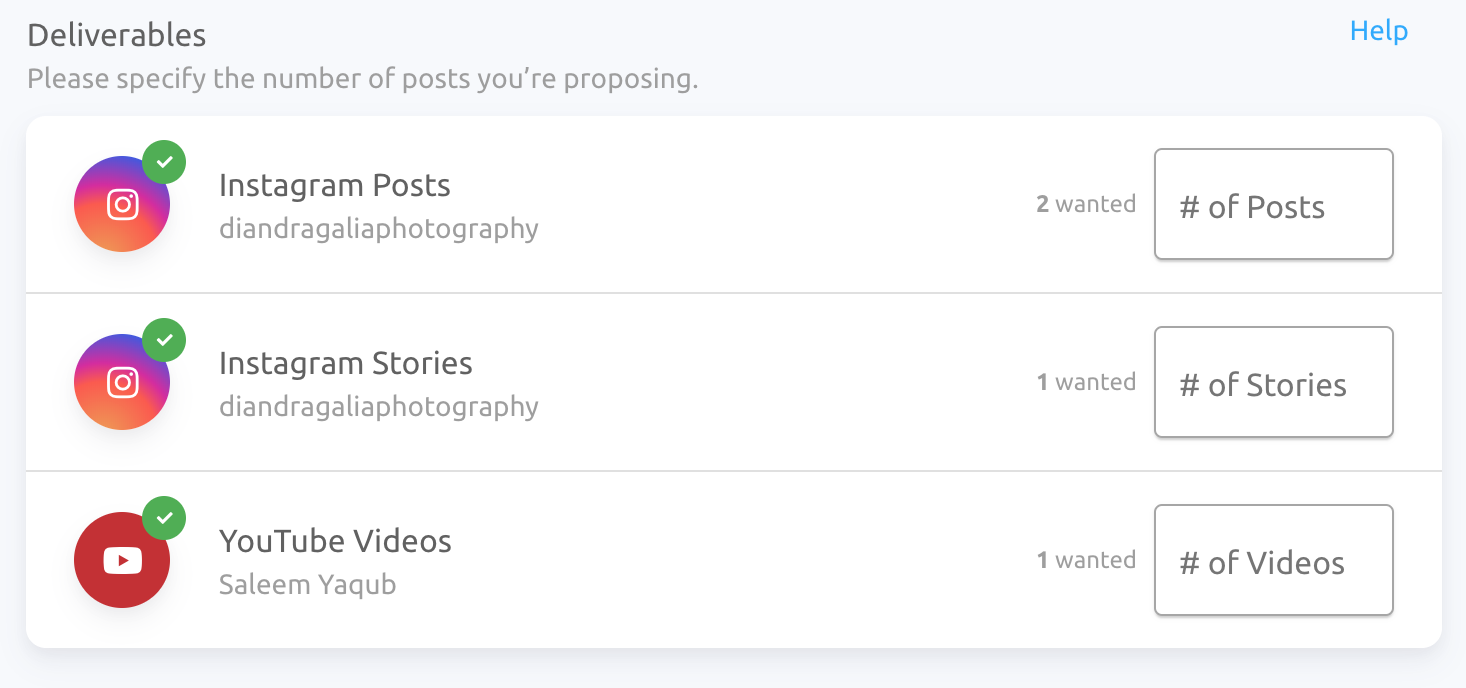Click diandragaliaphotography under Instagram Stories
This screenshot has width=1466, height=688.
[379, 407]
